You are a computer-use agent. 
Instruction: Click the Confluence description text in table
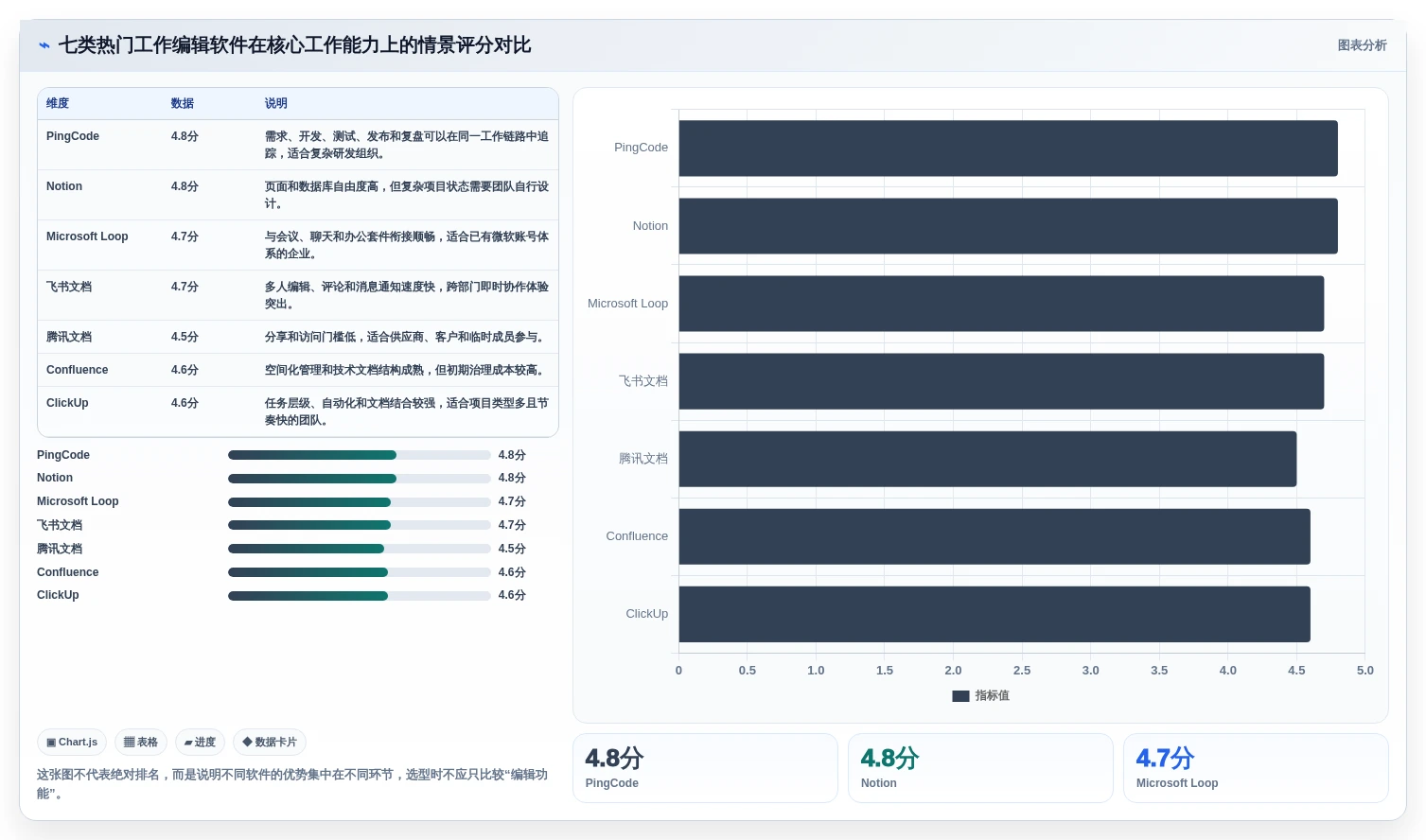[x=406, y=370]
